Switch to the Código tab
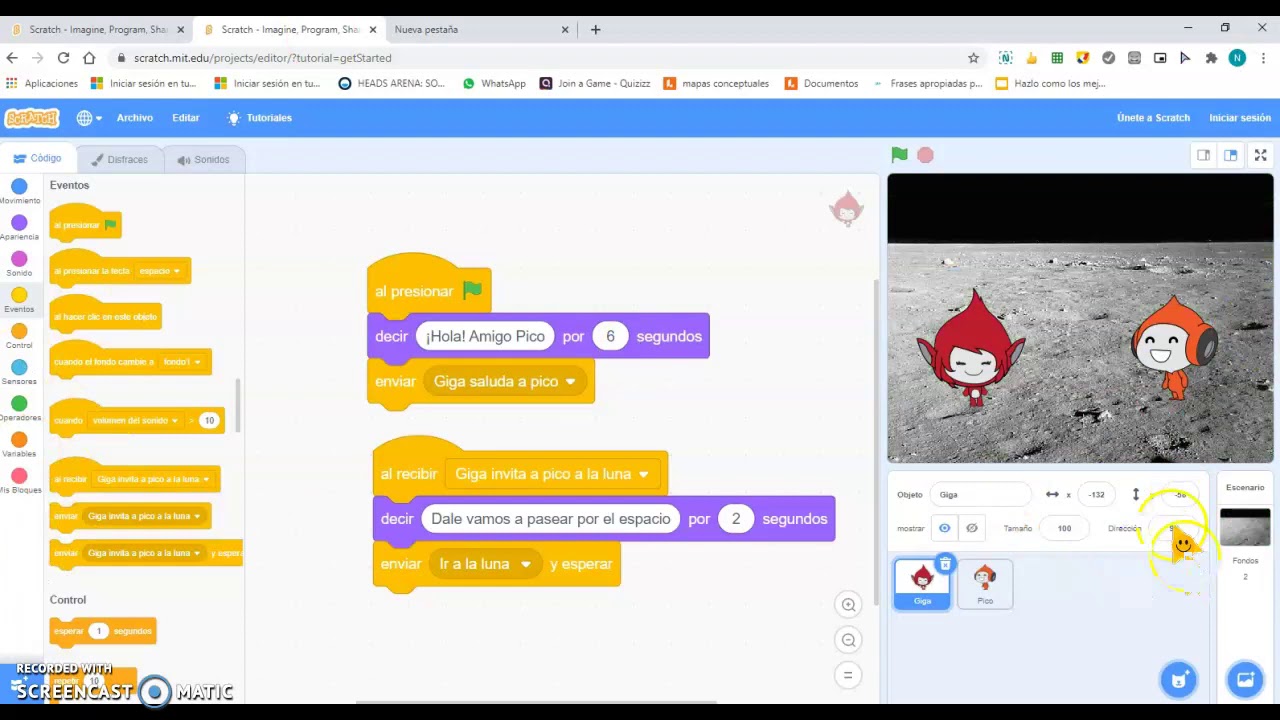Image resolution: width=1280 pixels, height=720 pixels. click(38, 159)
